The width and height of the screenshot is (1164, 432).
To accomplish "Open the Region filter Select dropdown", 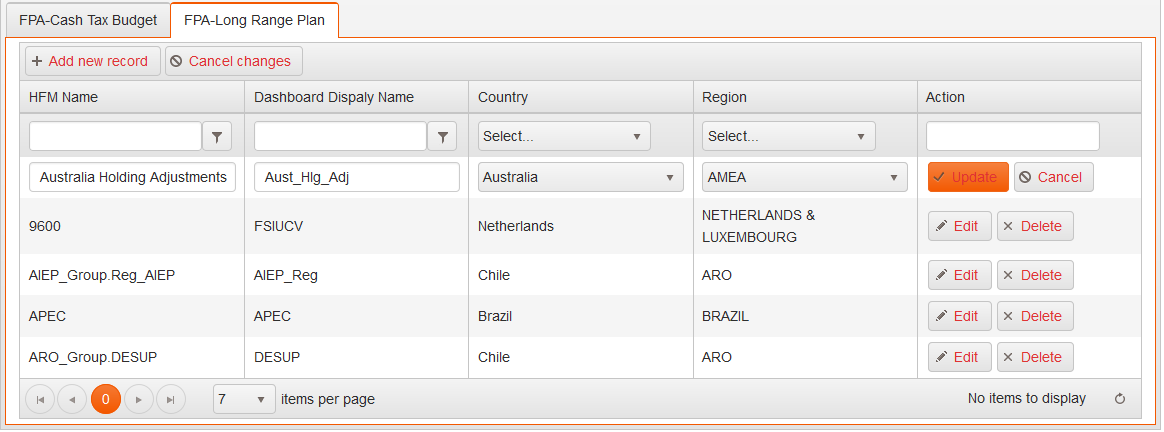I will pyautogui.click(x=788, y=136).
